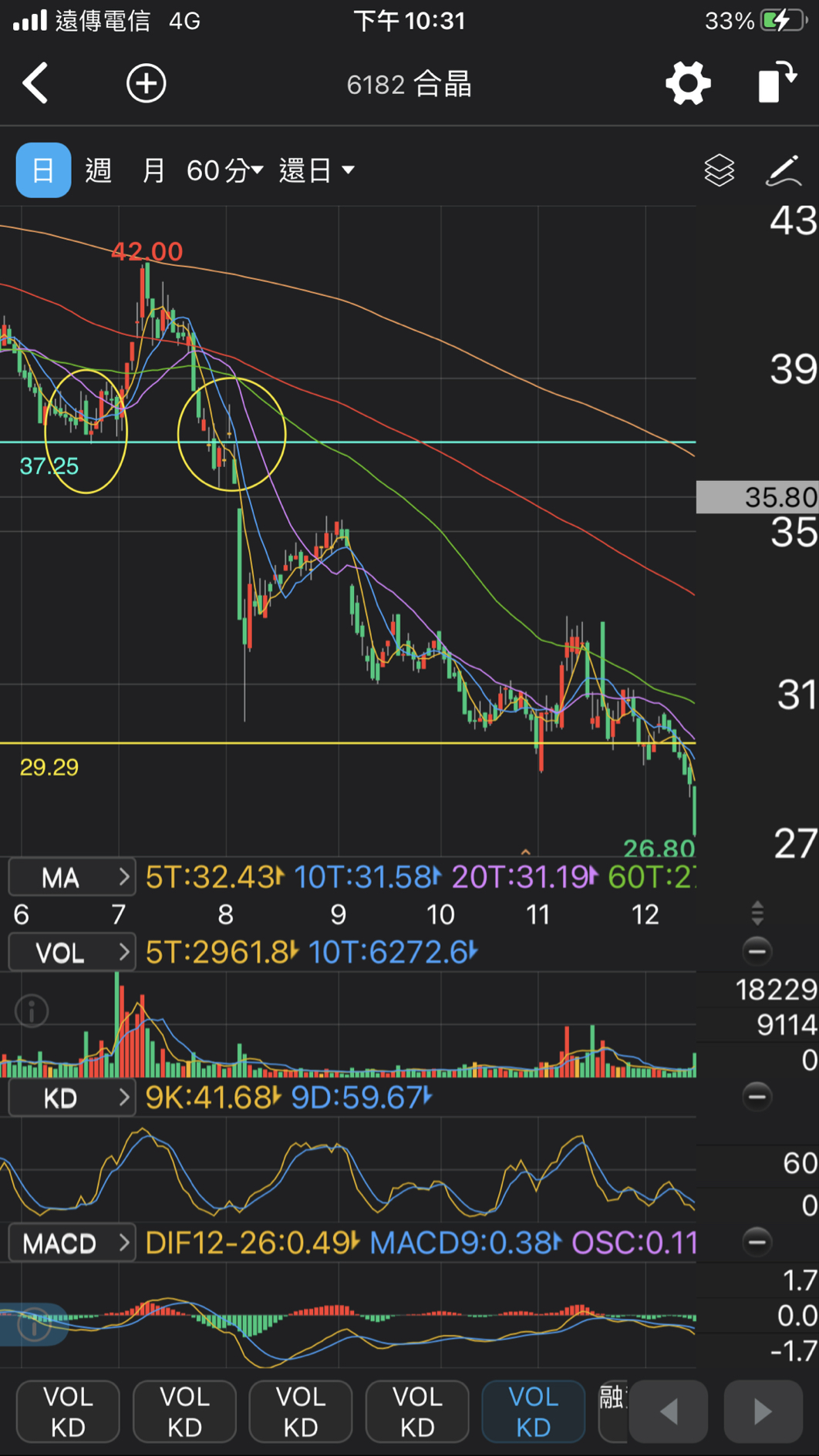Tap the info icon in volume panel
Viewport: 819px width, 1456px height.
point(32,1010)
